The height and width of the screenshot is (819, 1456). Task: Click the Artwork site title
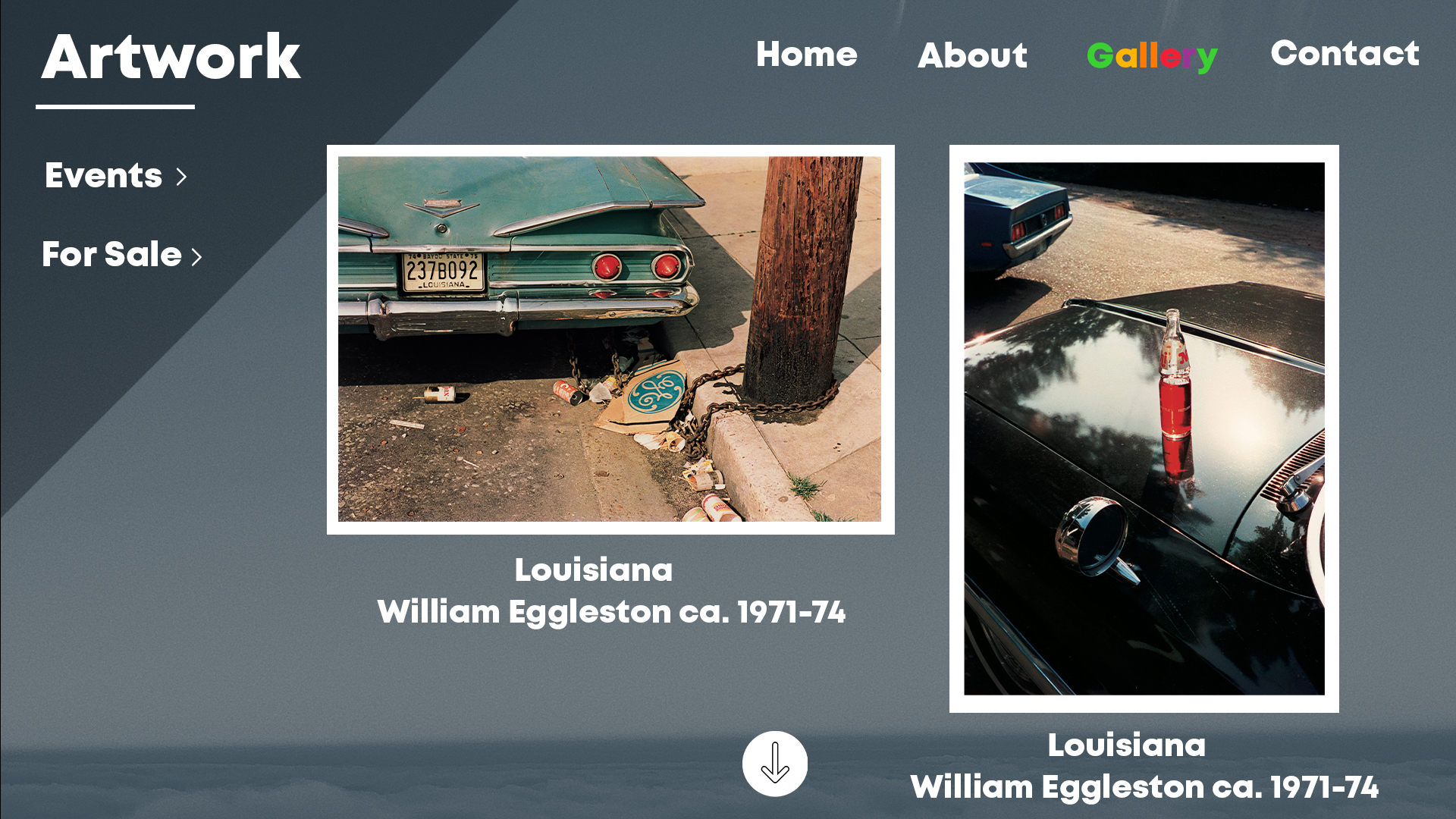tap(171, 57)
